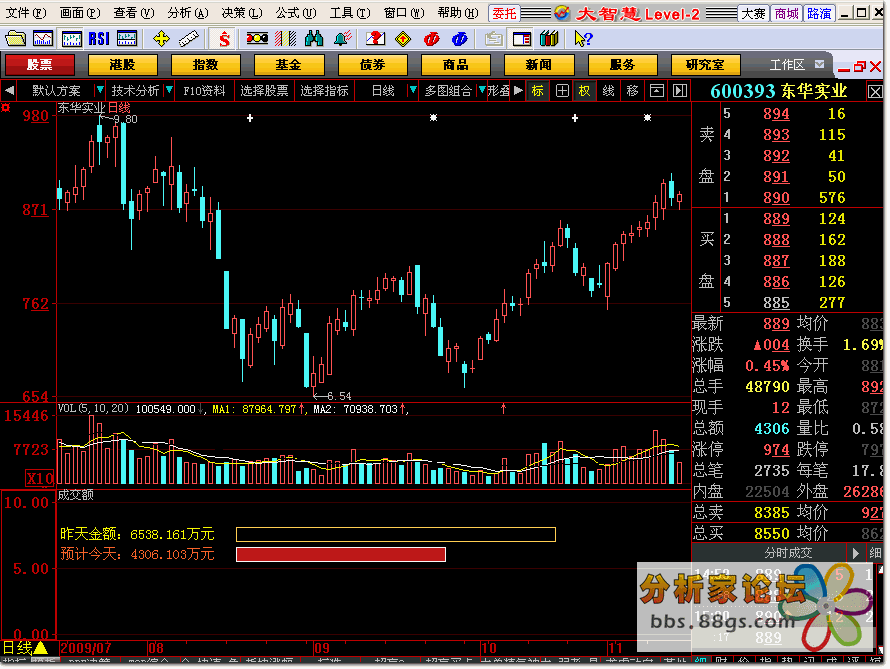Switch to the 股票 tab

coord(39,65)
